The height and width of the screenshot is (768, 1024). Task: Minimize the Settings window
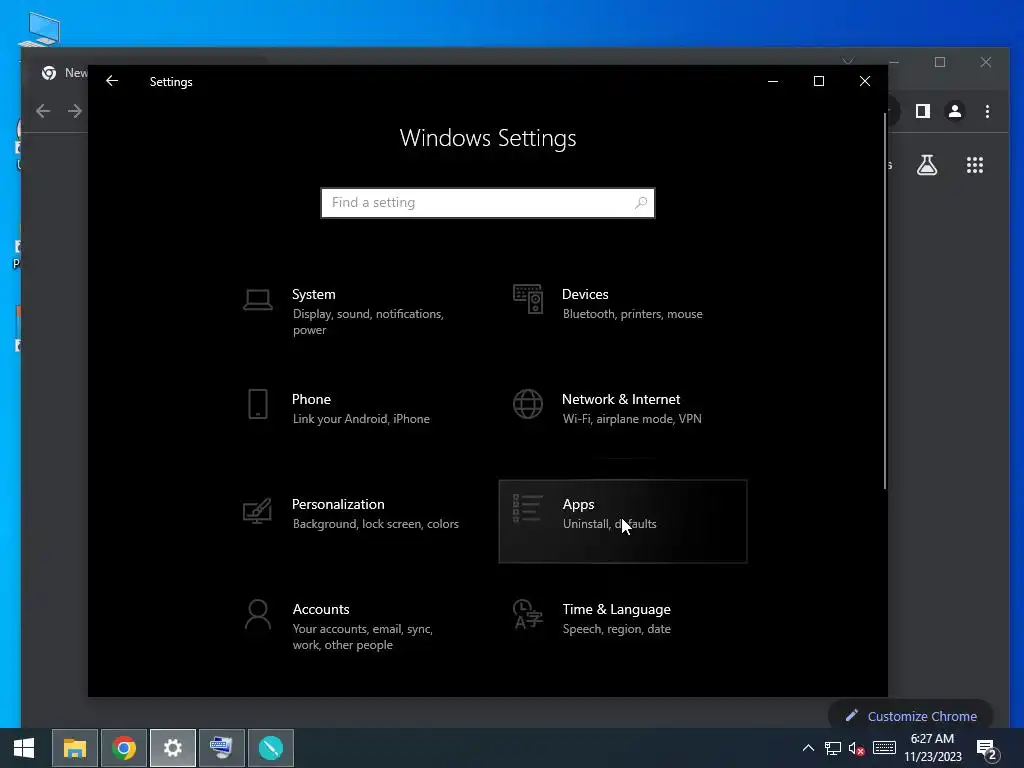[773, 81]
